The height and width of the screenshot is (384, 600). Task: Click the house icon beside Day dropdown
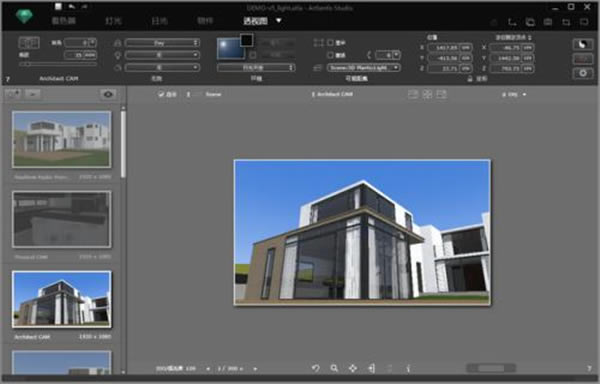click(x=117, y=43)
